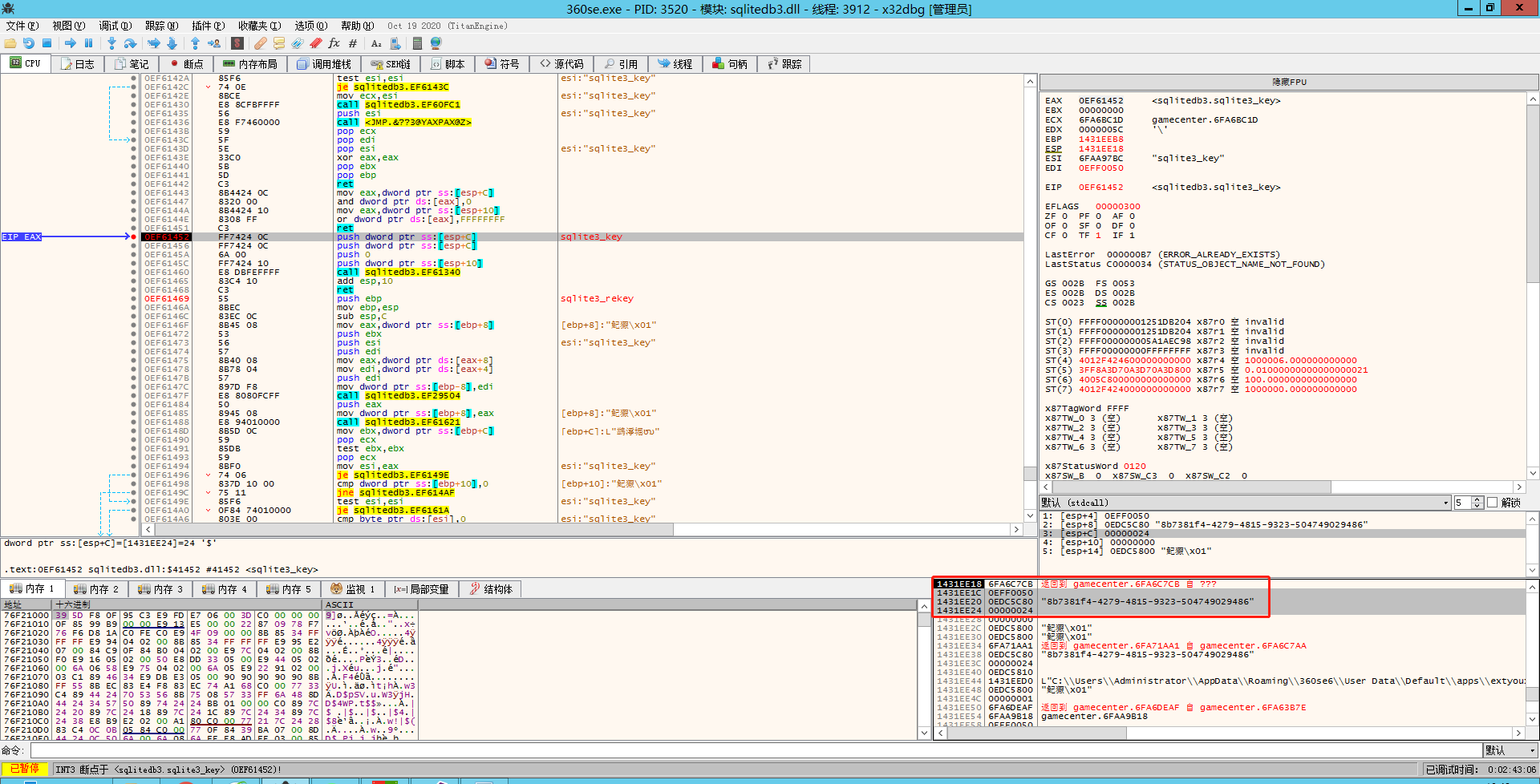The image size is (1540, 784).
Task: Select argument row 3: [esp+C] 00000024
Action: pyautogui.click(x=1283, y=533)
